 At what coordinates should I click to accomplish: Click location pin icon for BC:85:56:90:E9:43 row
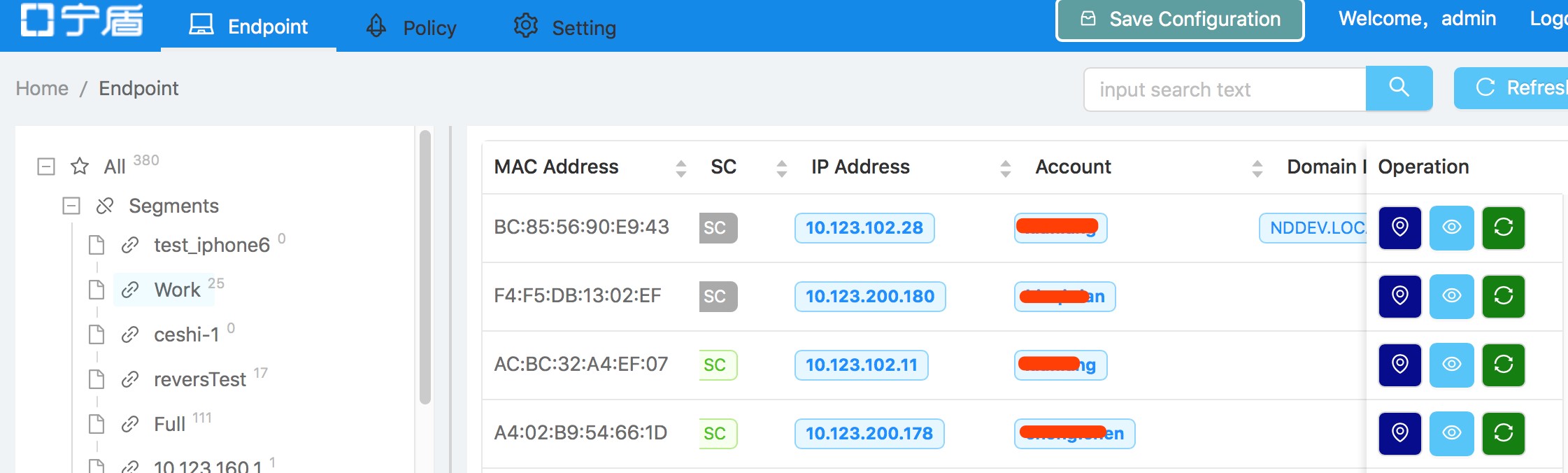[1400, 228]
